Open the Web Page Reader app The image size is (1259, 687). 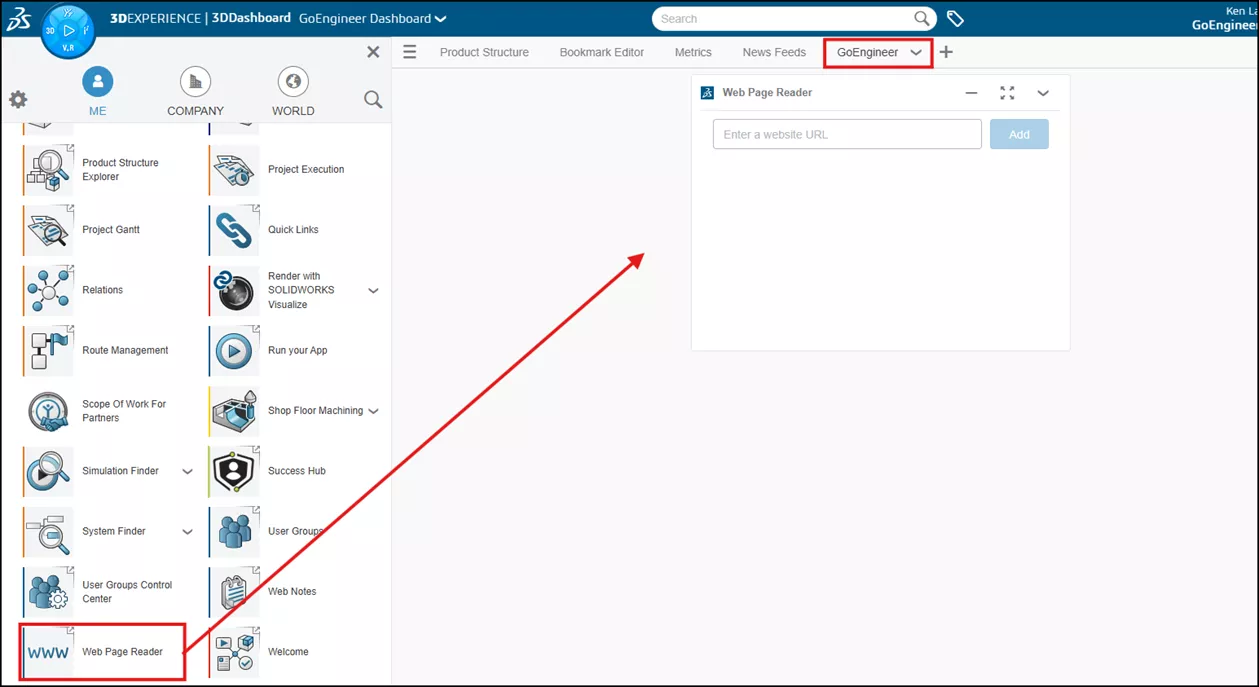[x=47, y=651]
